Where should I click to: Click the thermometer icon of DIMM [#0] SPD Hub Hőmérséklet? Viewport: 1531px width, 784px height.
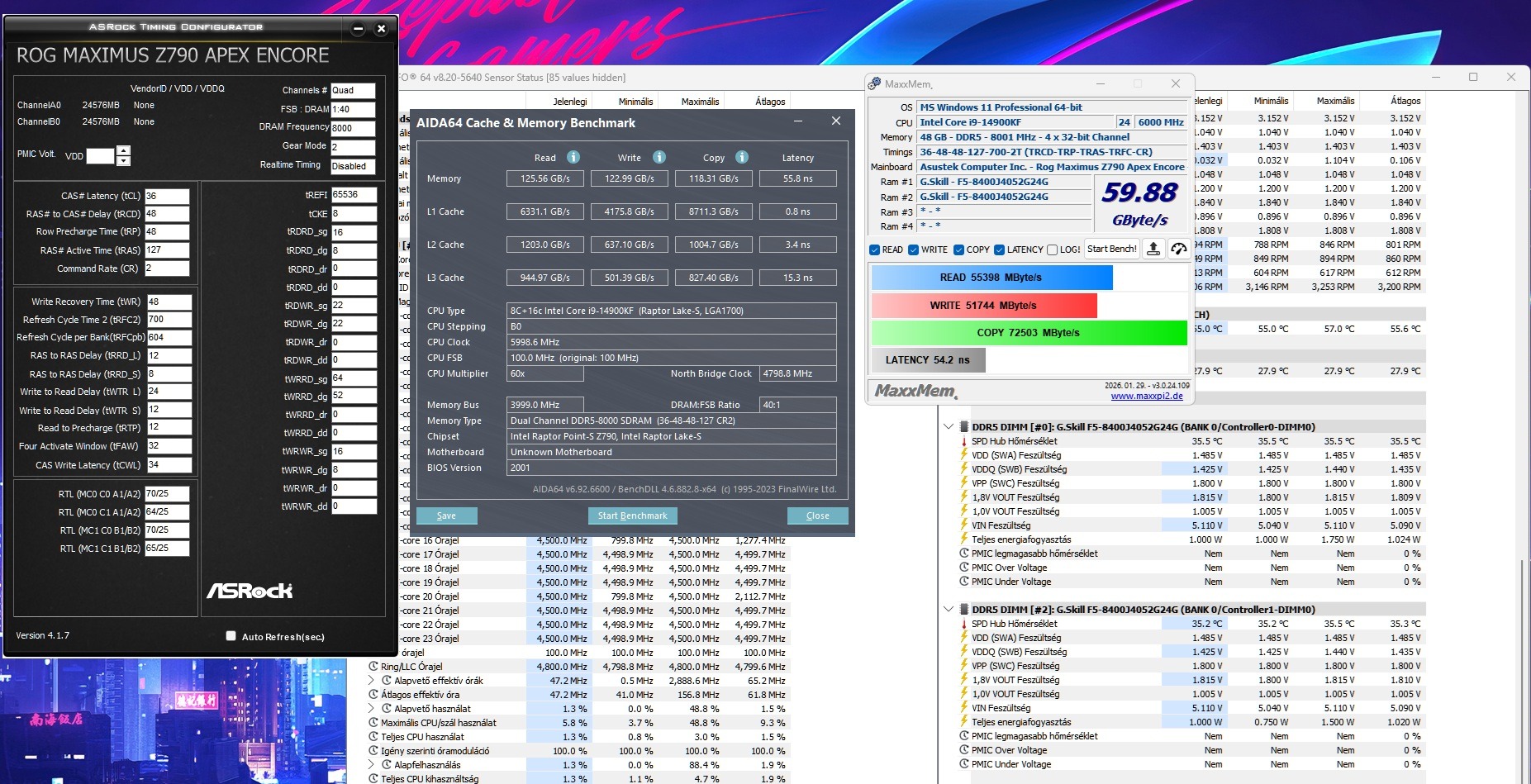point(963,441)
